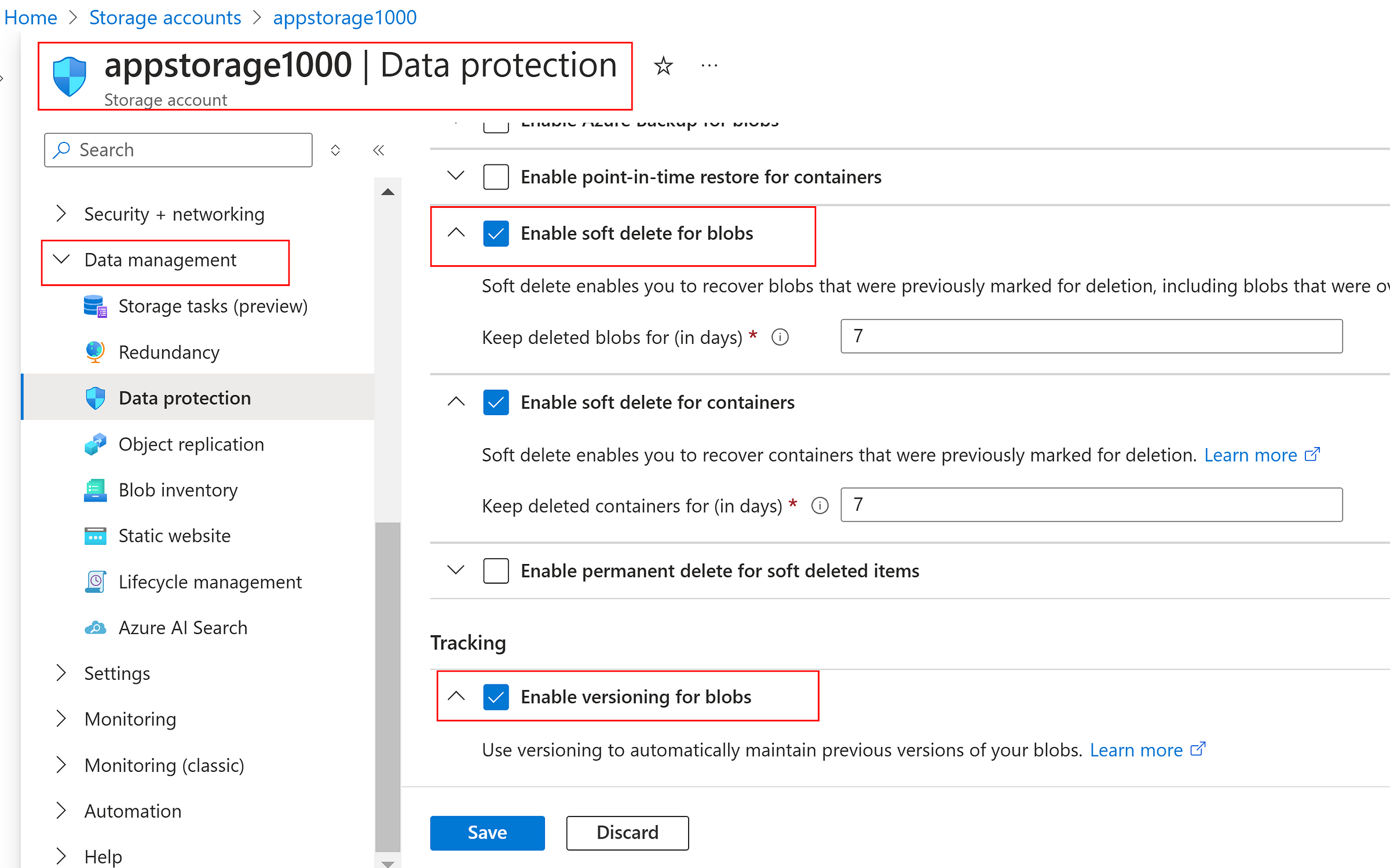The width and height of the screenshot is (1390, 868).
Task: Collapse the soft delete for blobs section
Action: click(x=456, y=232)
